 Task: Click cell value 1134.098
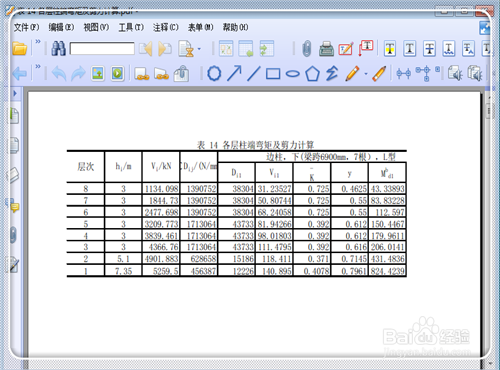click(161, 189)
